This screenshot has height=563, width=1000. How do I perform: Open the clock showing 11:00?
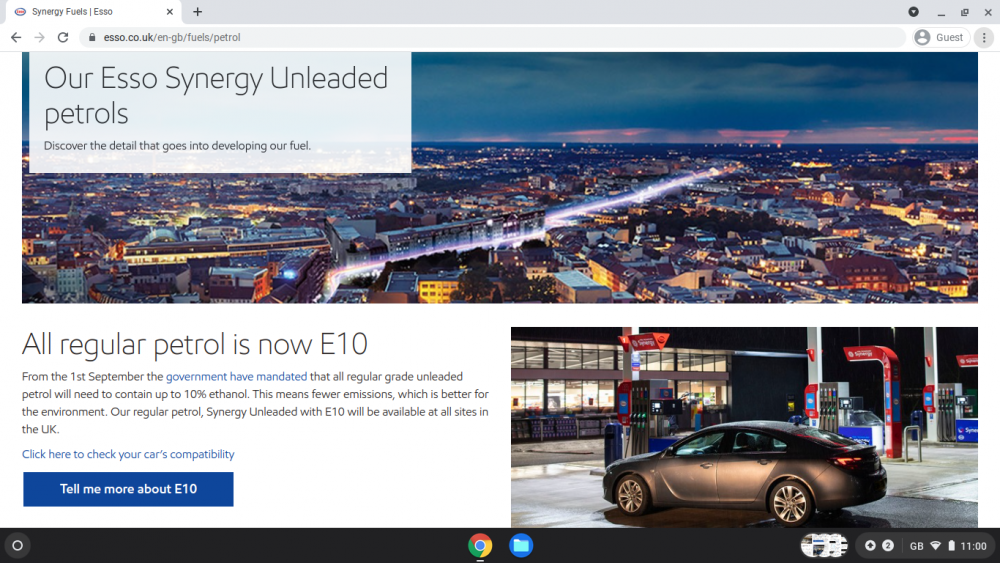click(973, 546)
